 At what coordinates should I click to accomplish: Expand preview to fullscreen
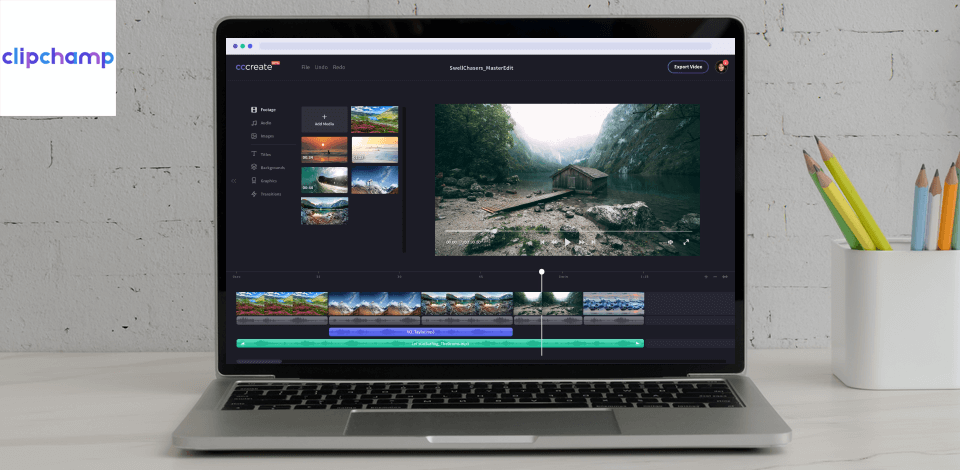click(686, 242)
